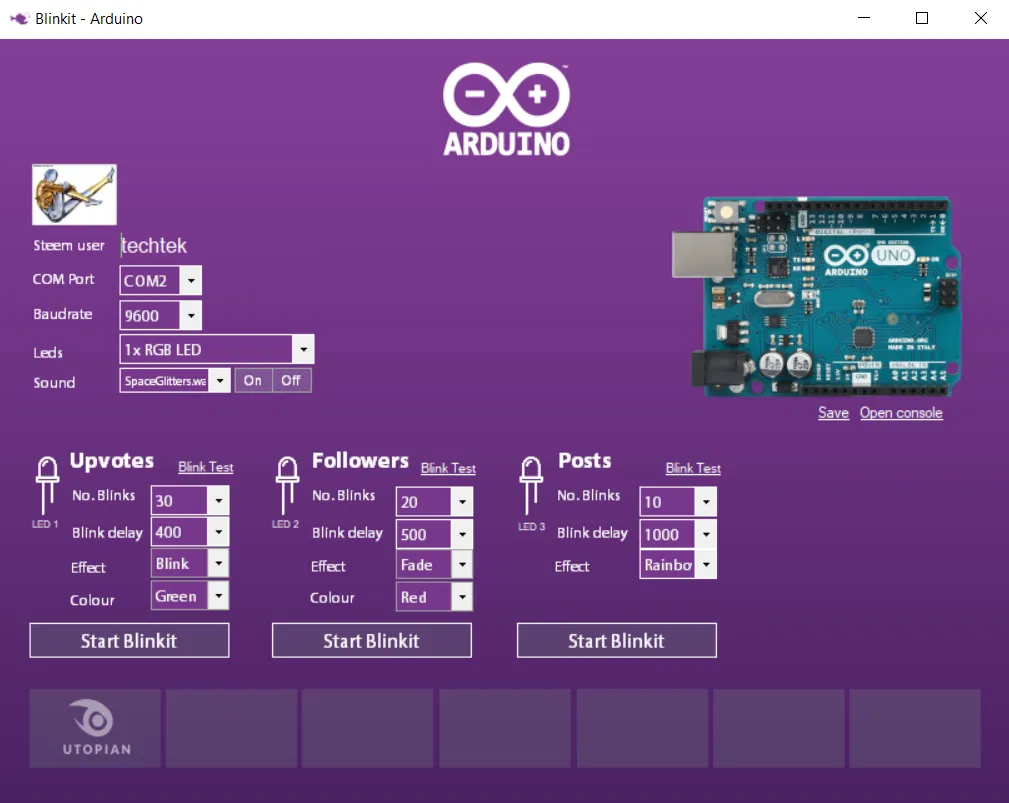The height and width of the screenshot is (803, 1009).
Task: Close the Blinkit window
Action: coord(980,18)
